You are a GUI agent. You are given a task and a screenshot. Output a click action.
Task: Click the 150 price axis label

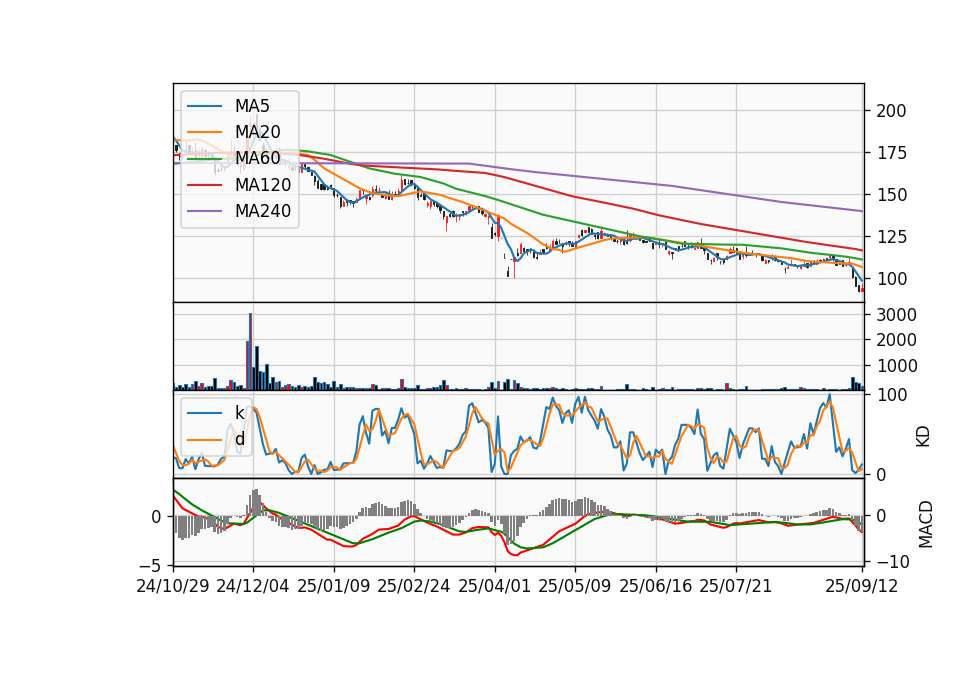pos(891,195)
